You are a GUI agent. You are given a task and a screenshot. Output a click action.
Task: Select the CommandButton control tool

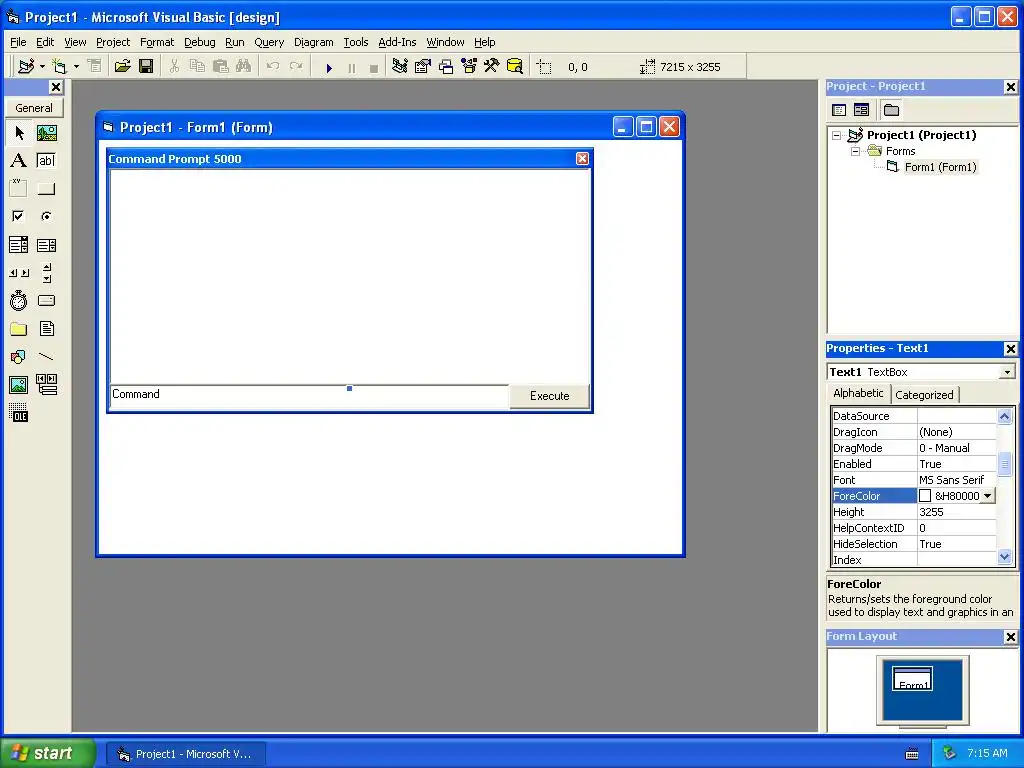pos(46,189)
